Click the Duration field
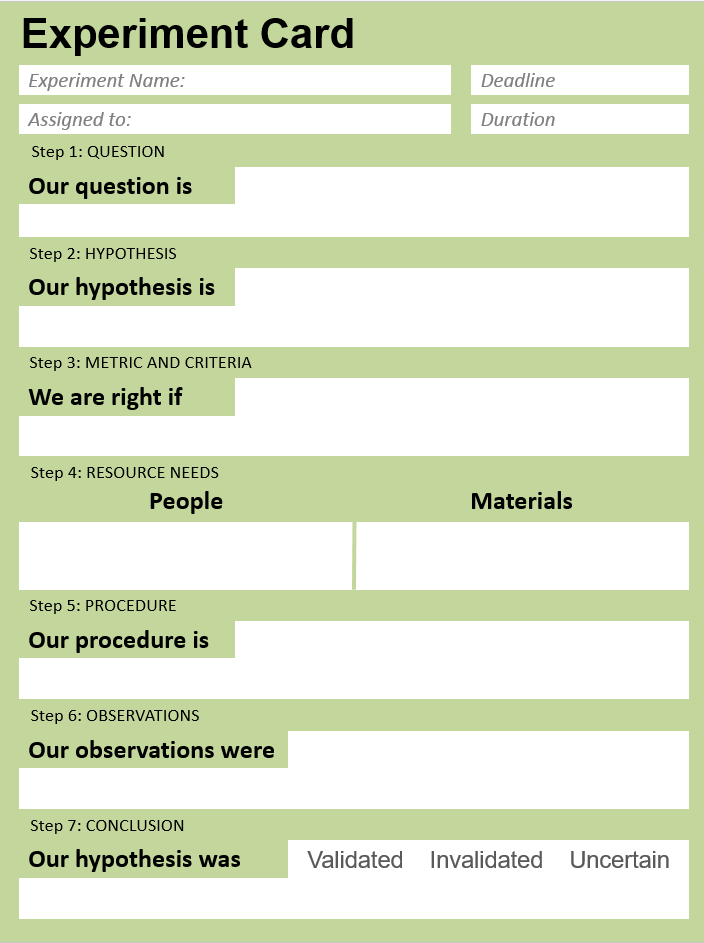The width and height of the screenshot is (704, 943). [x=580, y=119]
